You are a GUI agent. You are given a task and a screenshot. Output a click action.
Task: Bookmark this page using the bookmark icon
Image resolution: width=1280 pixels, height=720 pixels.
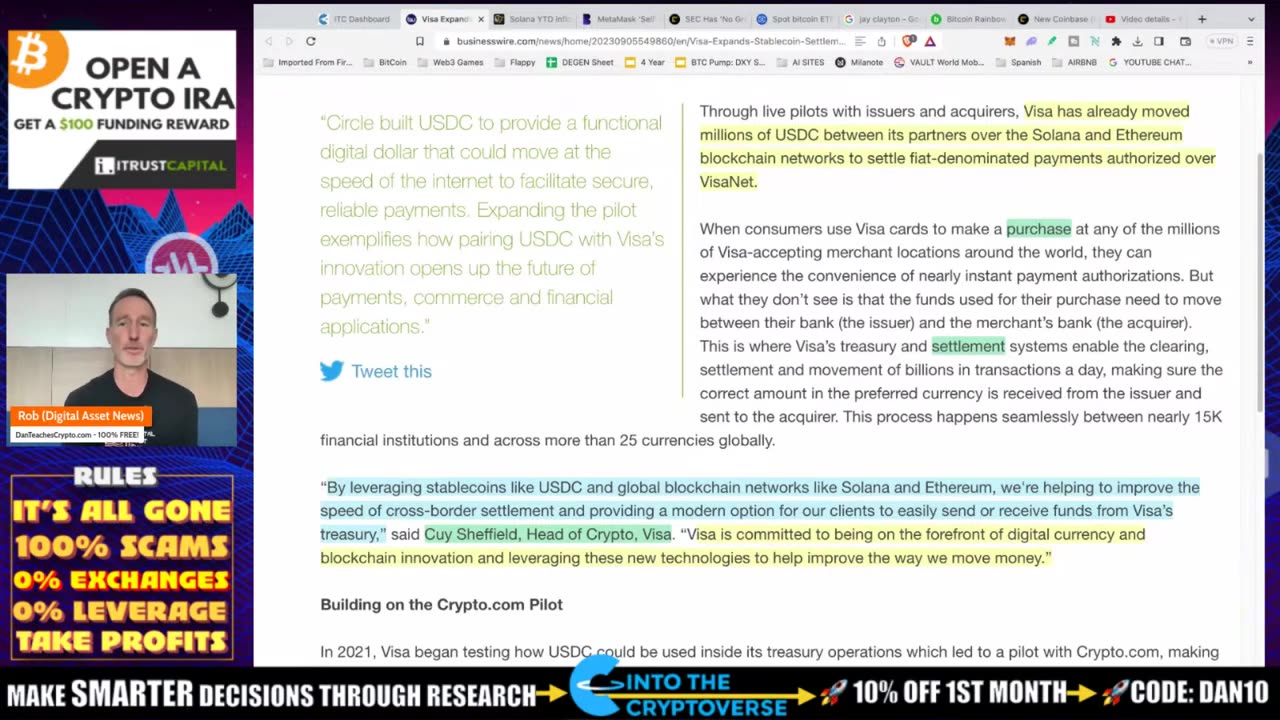(x=420, y=41)
